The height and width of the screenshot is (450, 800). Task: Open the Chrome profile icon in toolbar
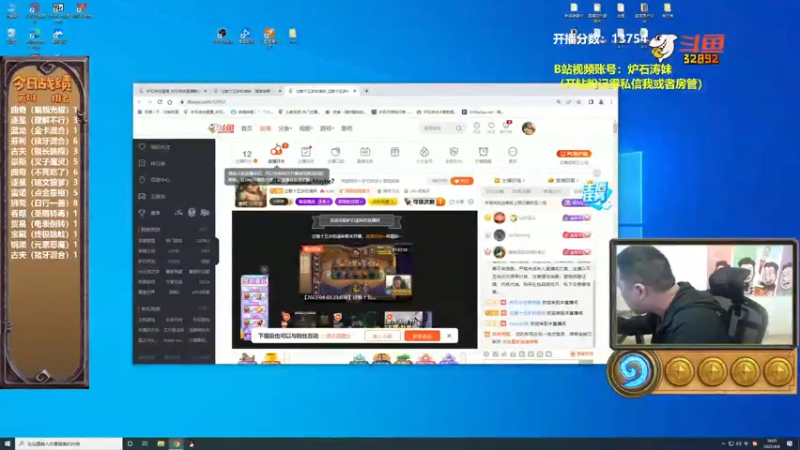click(601, 102)
